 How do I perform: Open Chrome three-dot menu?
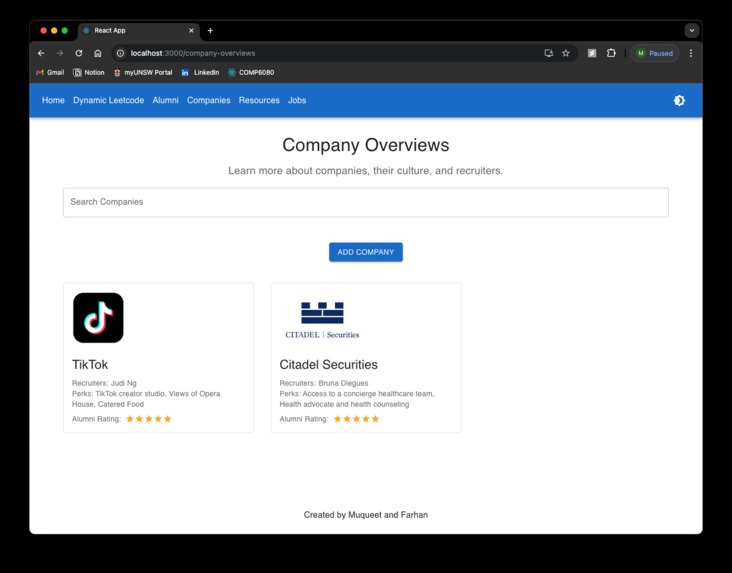(691, 53)
